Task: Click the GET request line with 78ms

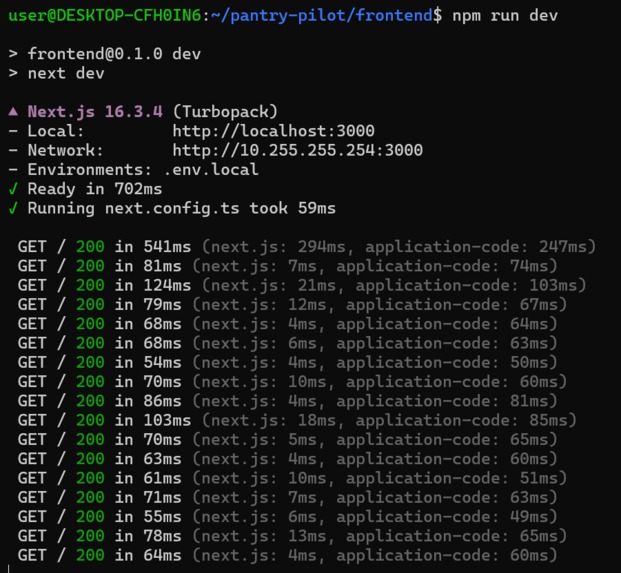Action: pos(292,536)
